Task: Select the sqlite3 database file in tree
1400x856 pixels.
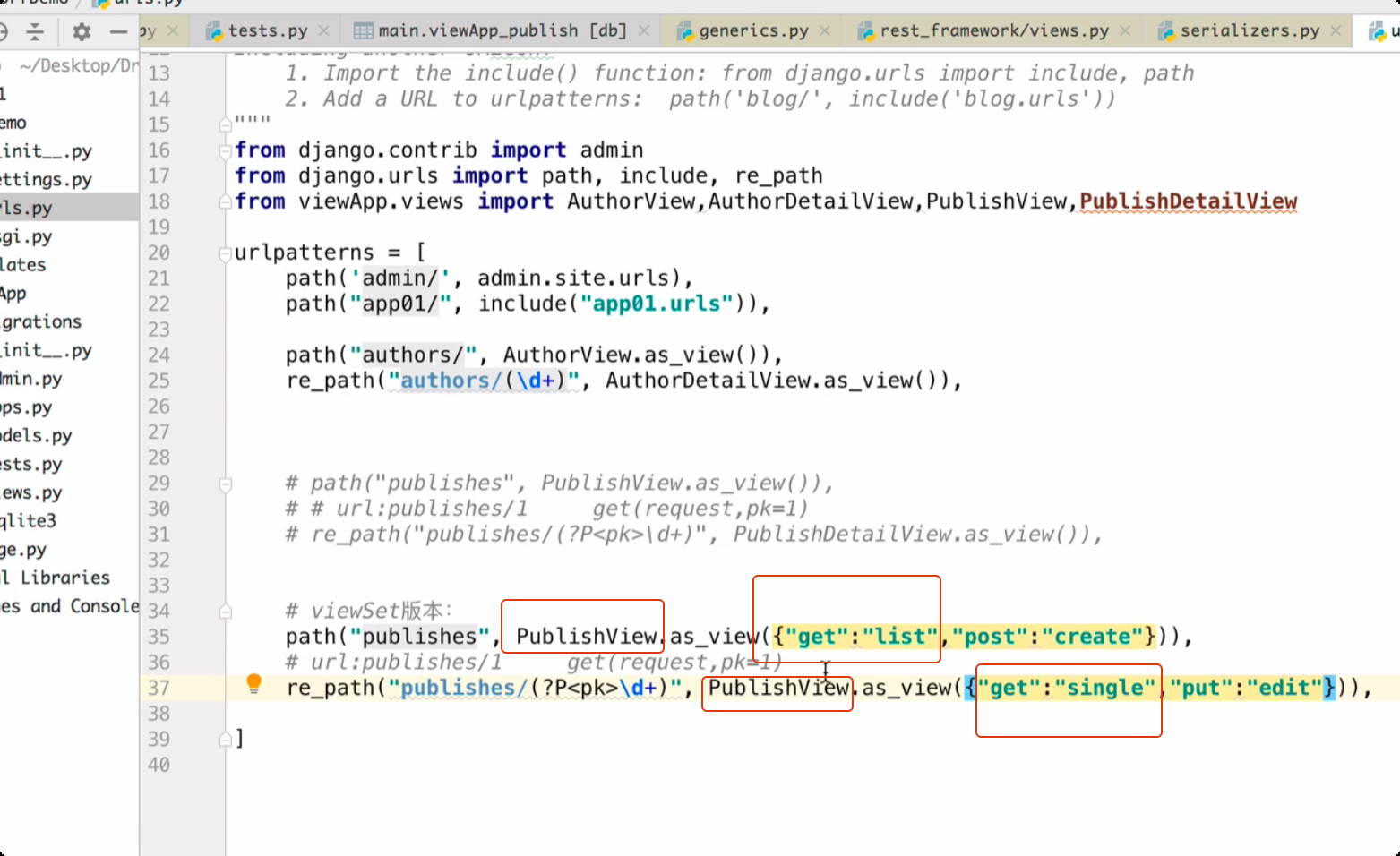Action: click(x=29, y=521)
